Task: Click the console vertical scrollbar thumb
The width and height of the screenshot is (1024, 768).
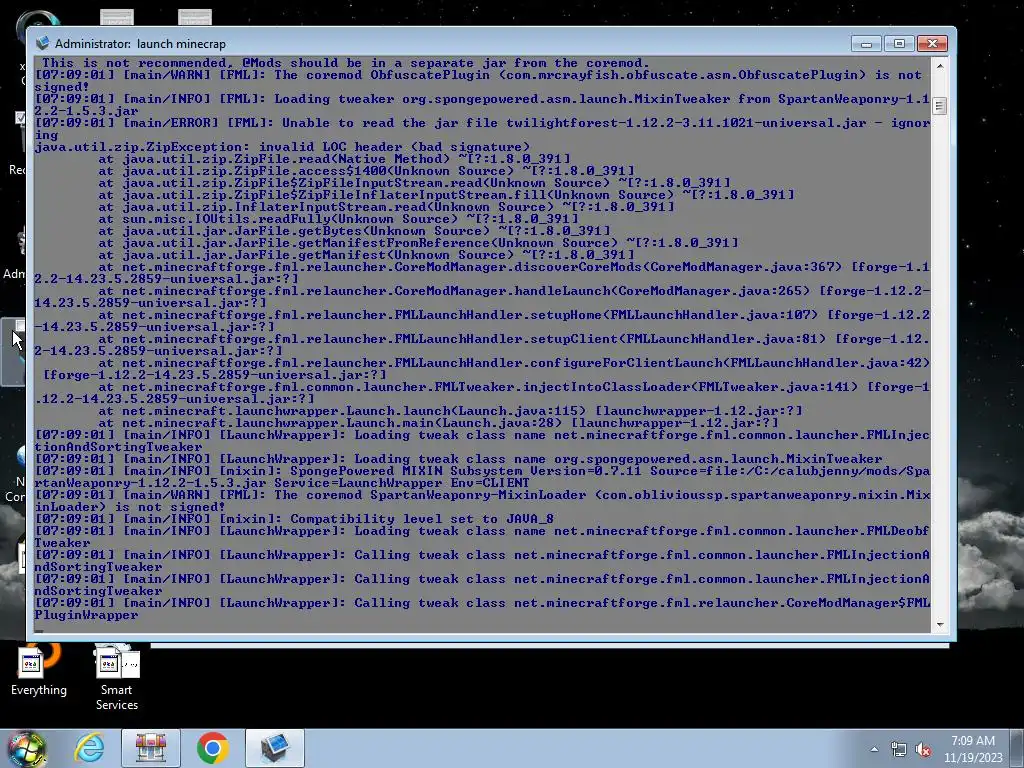Action: 940,106
